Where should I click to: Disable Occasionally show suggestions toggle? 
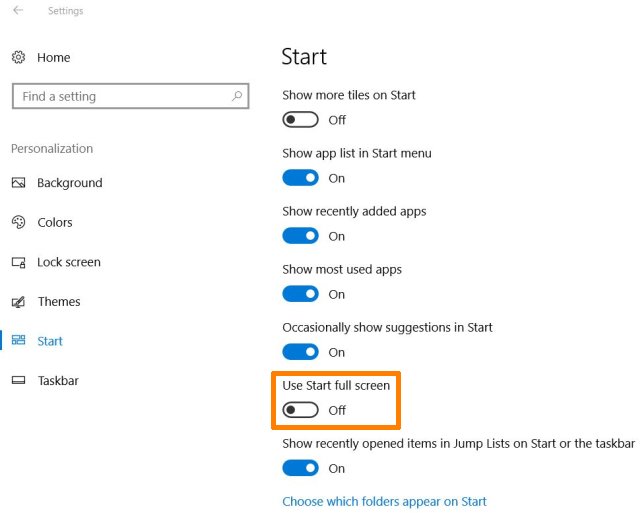coord(300,352)
